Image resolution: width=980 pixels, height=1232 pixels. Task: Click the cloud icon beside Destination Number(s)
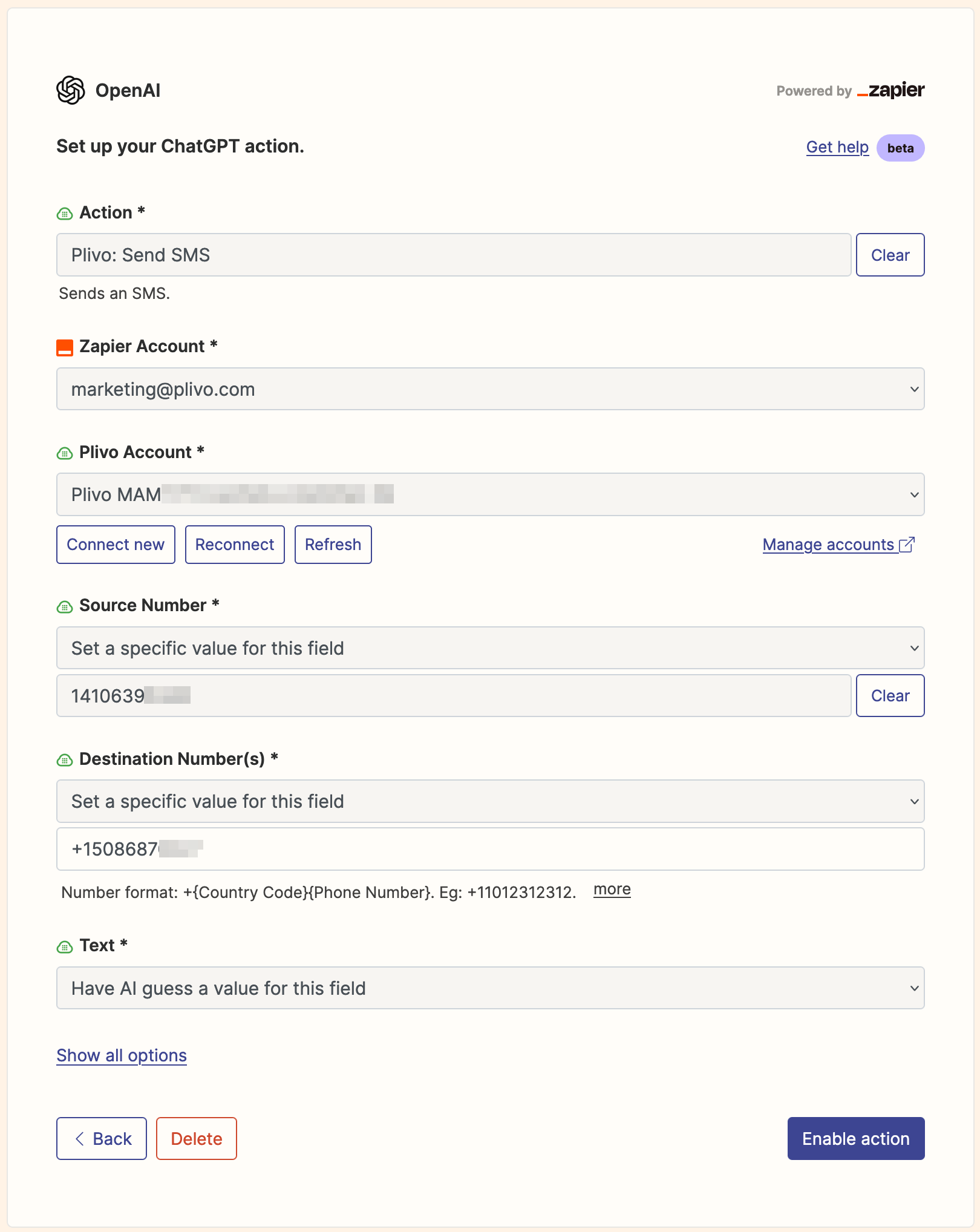click(x=65, y=760)
